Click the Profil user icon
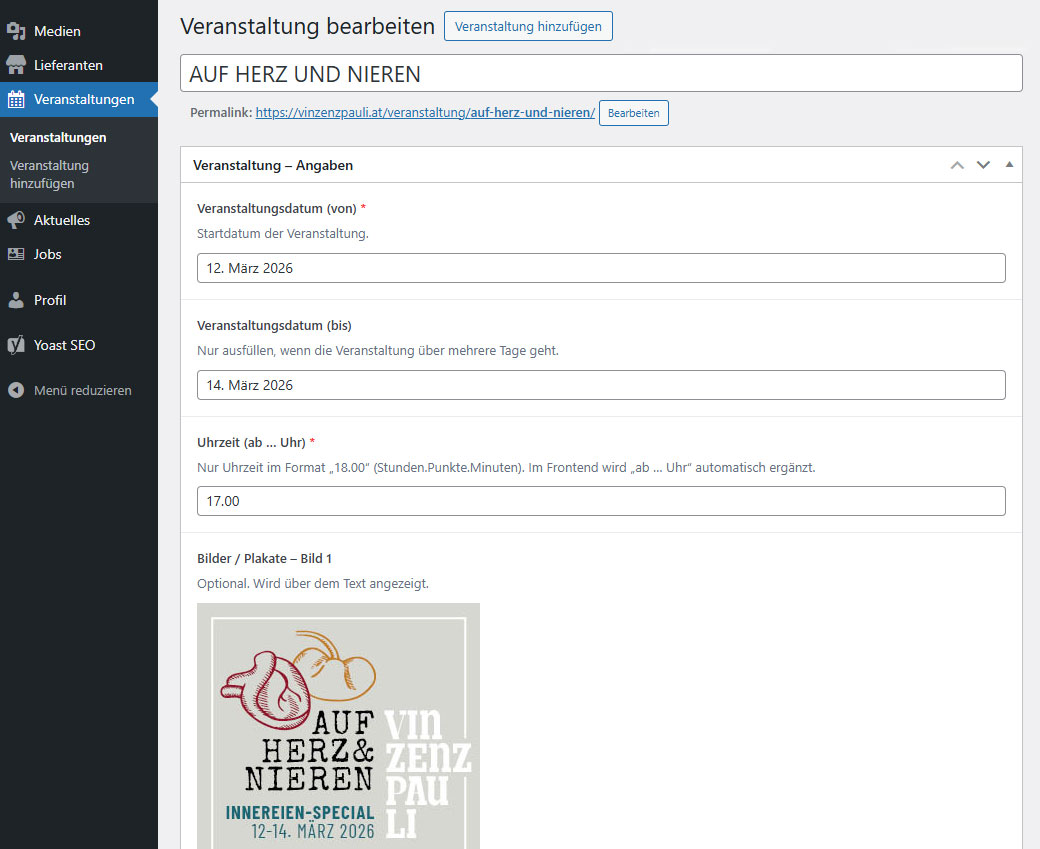This screenshot has width=1040, height=849. [x=16, y=300]
